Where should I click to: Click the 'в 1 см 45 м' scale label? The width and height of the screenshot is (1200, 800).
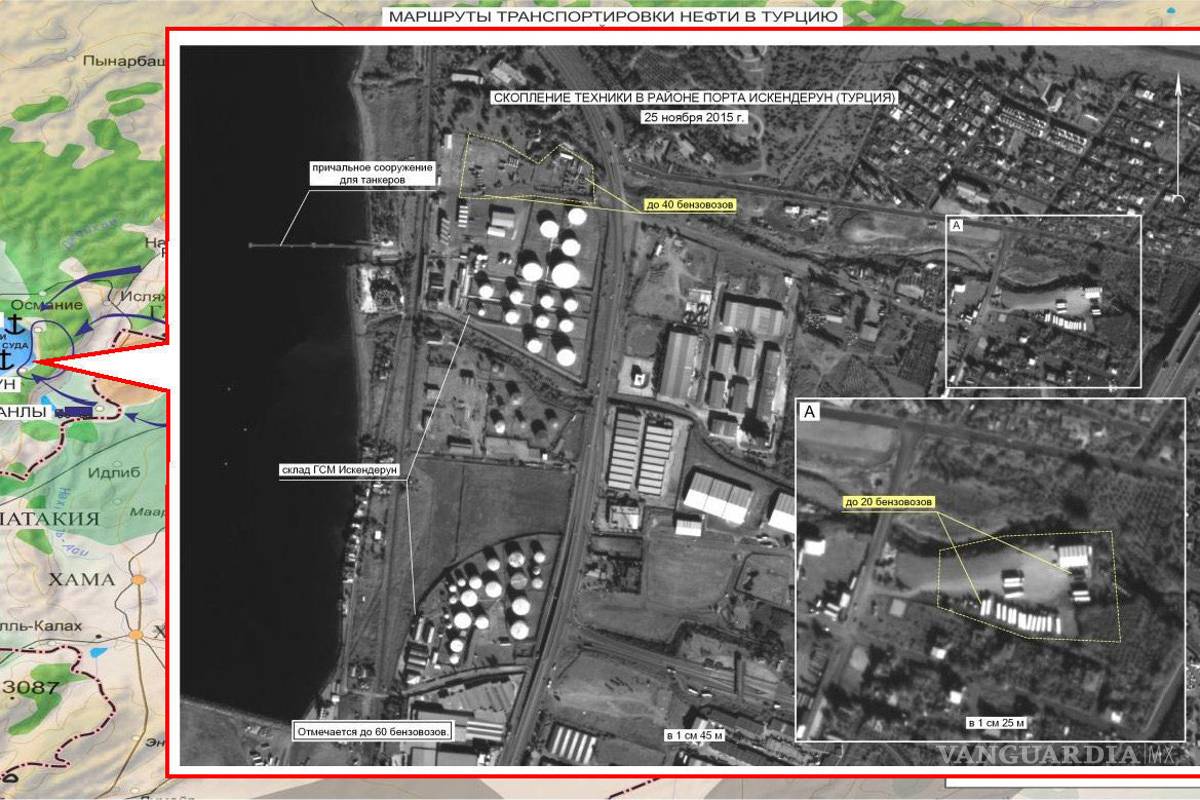(695, 735)
